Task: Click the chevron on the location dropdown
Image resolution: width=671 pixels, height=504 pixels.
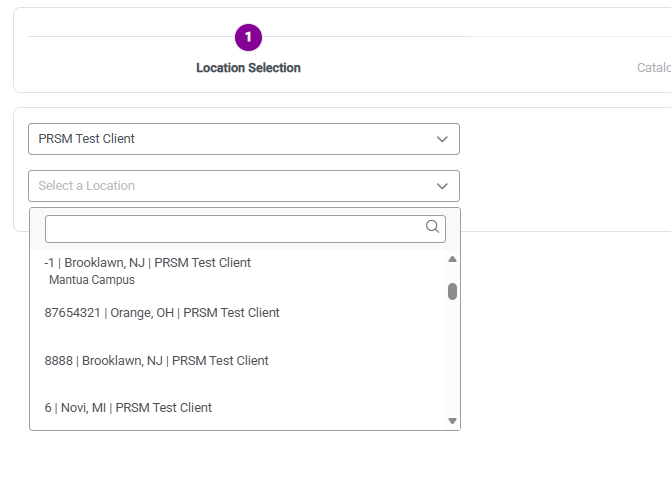Action: [x=442, y=187]
